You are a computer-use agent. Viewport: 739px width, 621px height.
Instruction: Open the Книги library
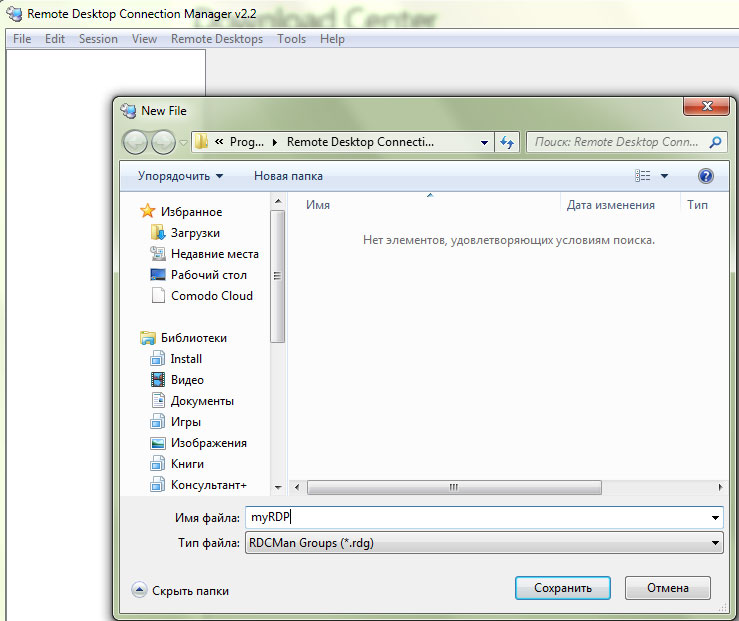point(187,464)
